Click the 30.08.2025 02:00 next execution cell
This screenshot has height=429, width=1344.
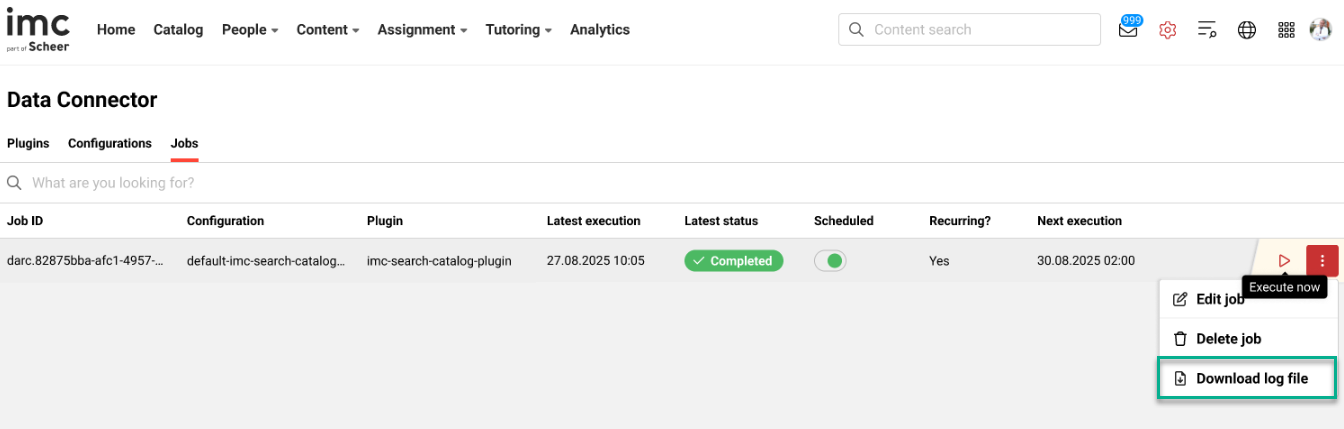pyautogui.click(x=1086, y=261)
